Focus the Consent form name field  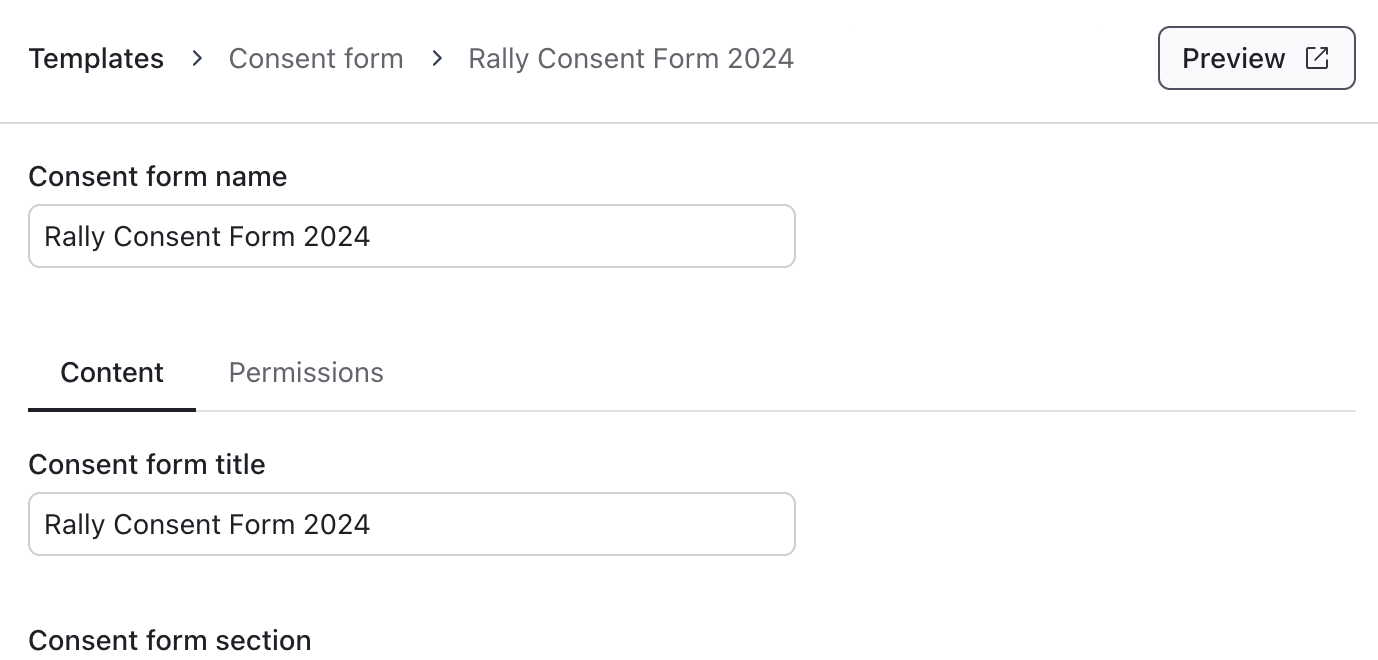411,237
